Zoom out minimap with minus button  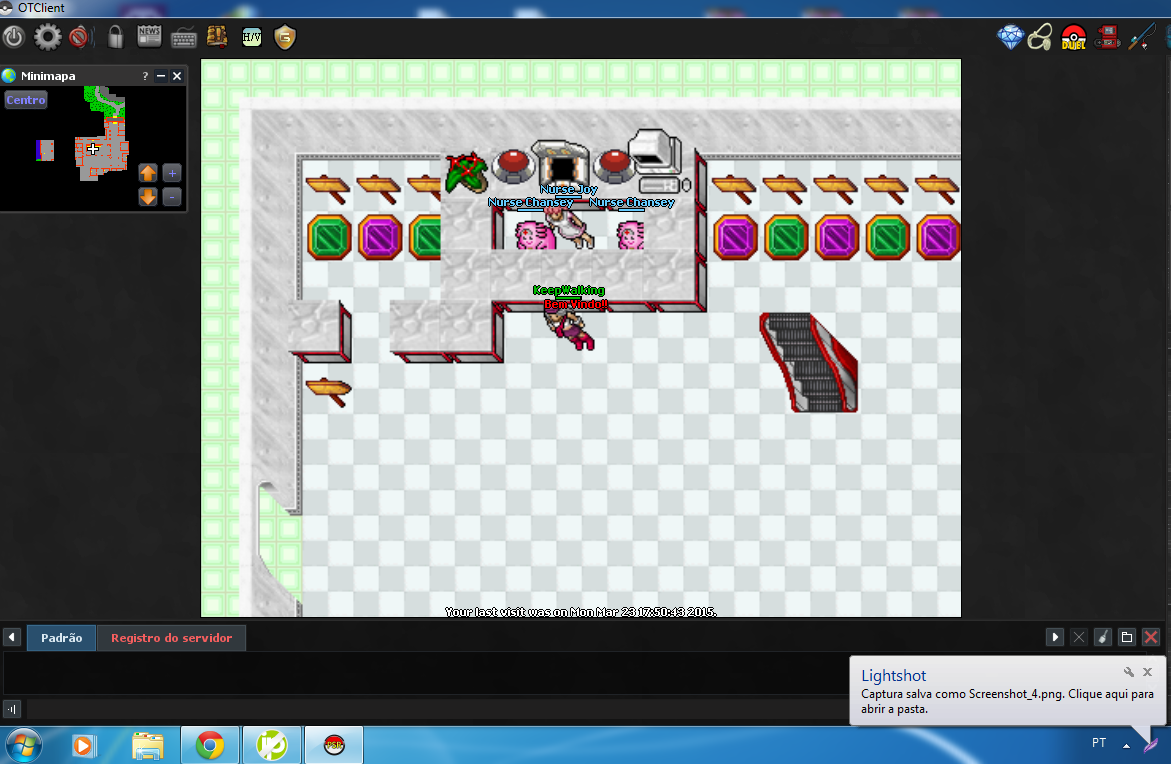pos(172,197)
